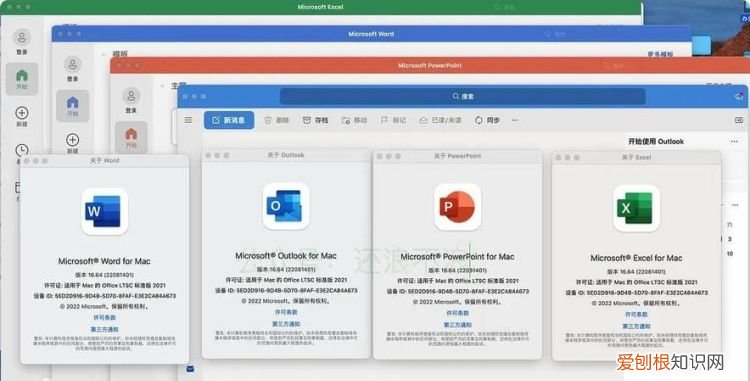This screenshot has width=750, height=381.
Task: Click 新消息 to compose in Outlook
Action: (x=229, y=120)
